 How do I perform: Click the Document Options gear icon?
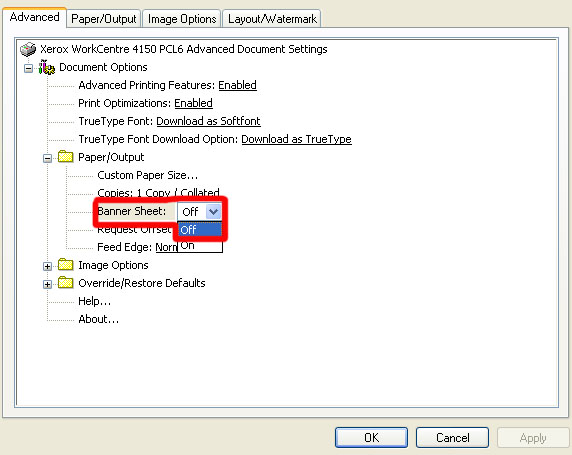pos(47,67)
